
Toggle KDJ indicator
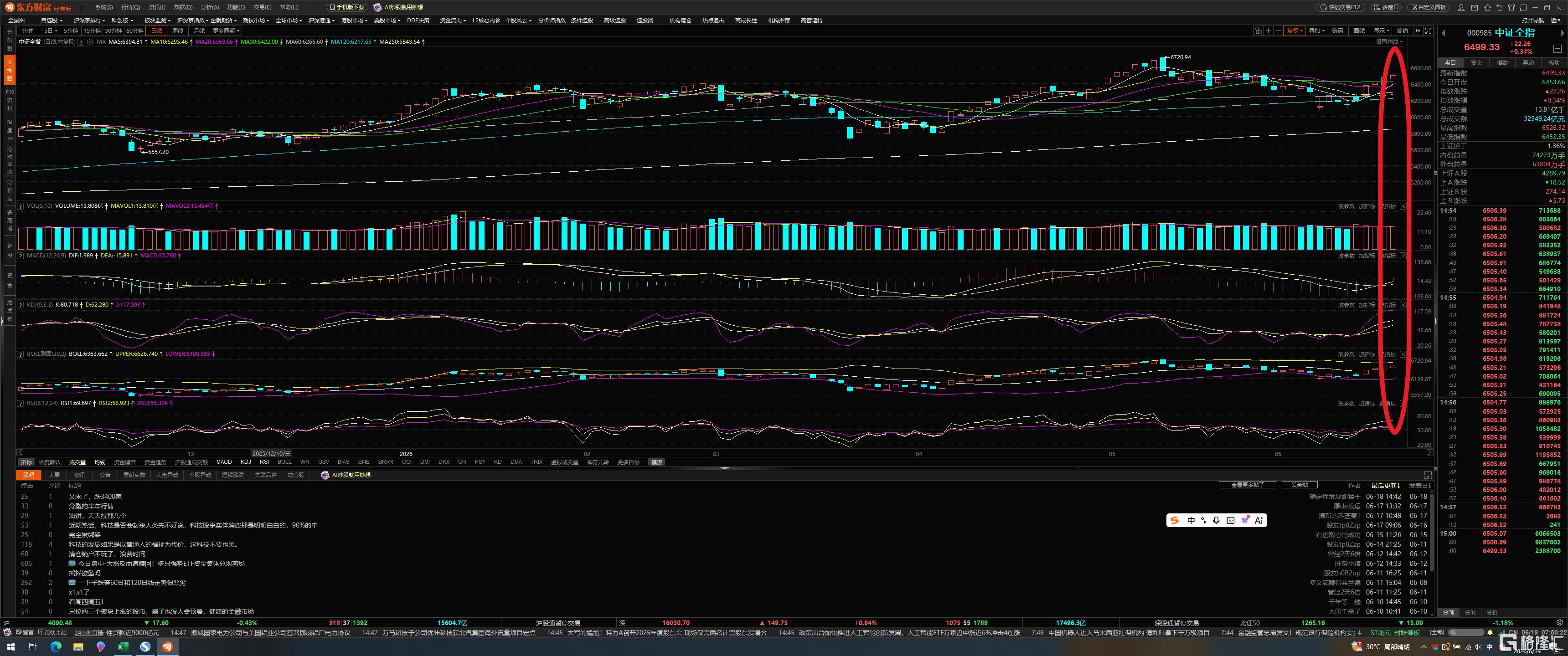[245, 462]
